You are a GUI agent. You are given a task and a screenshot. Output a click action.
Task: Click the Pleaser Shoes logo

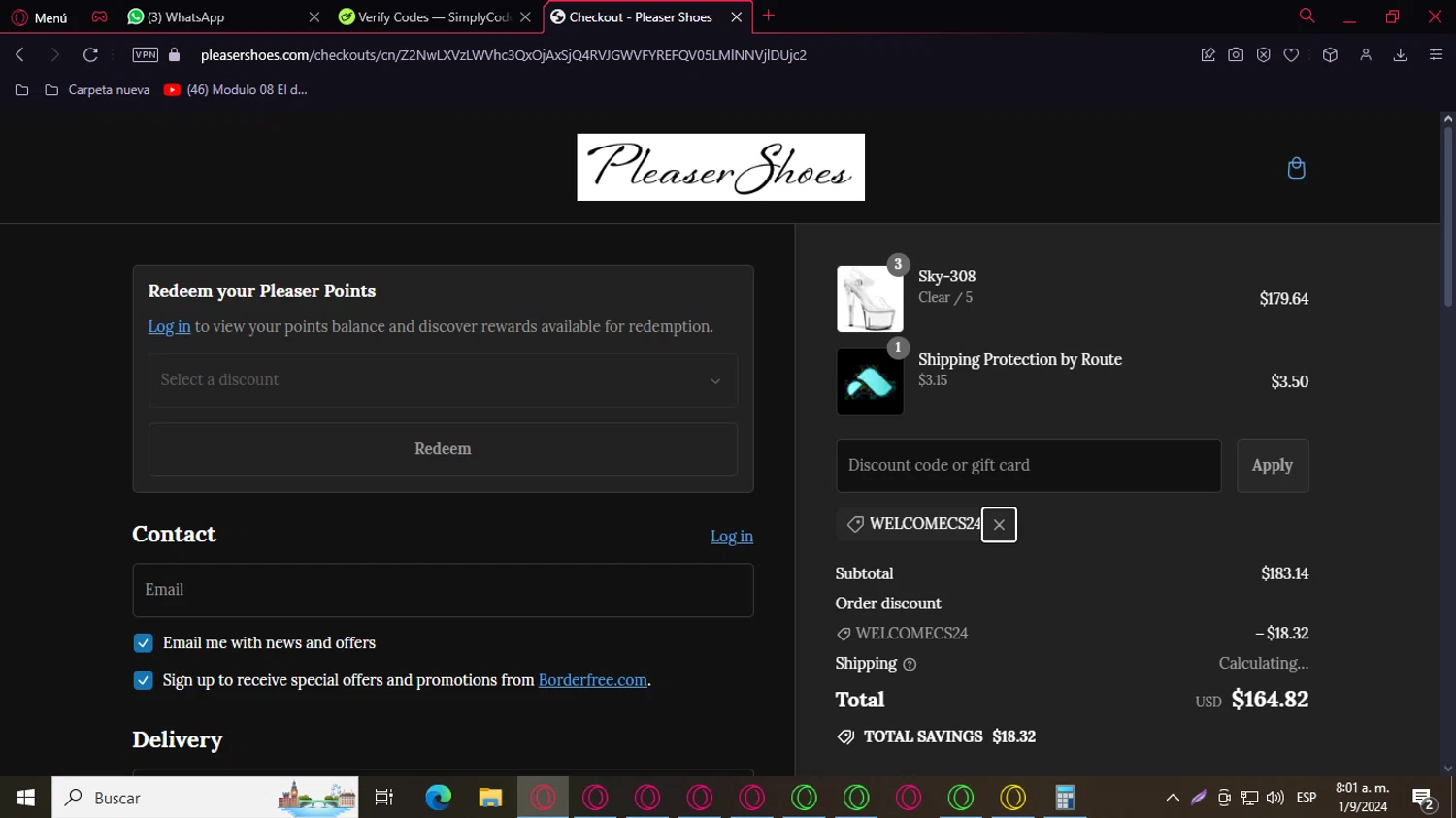pyautogui.click(x=720, y=167)
